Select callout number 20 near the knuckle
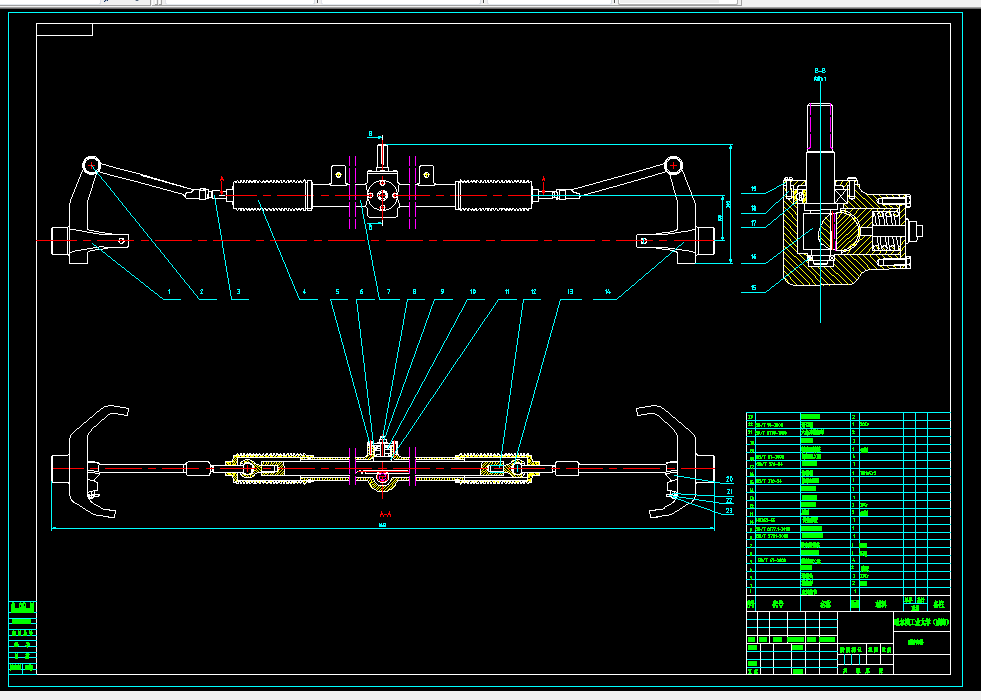 click(729, 480)
